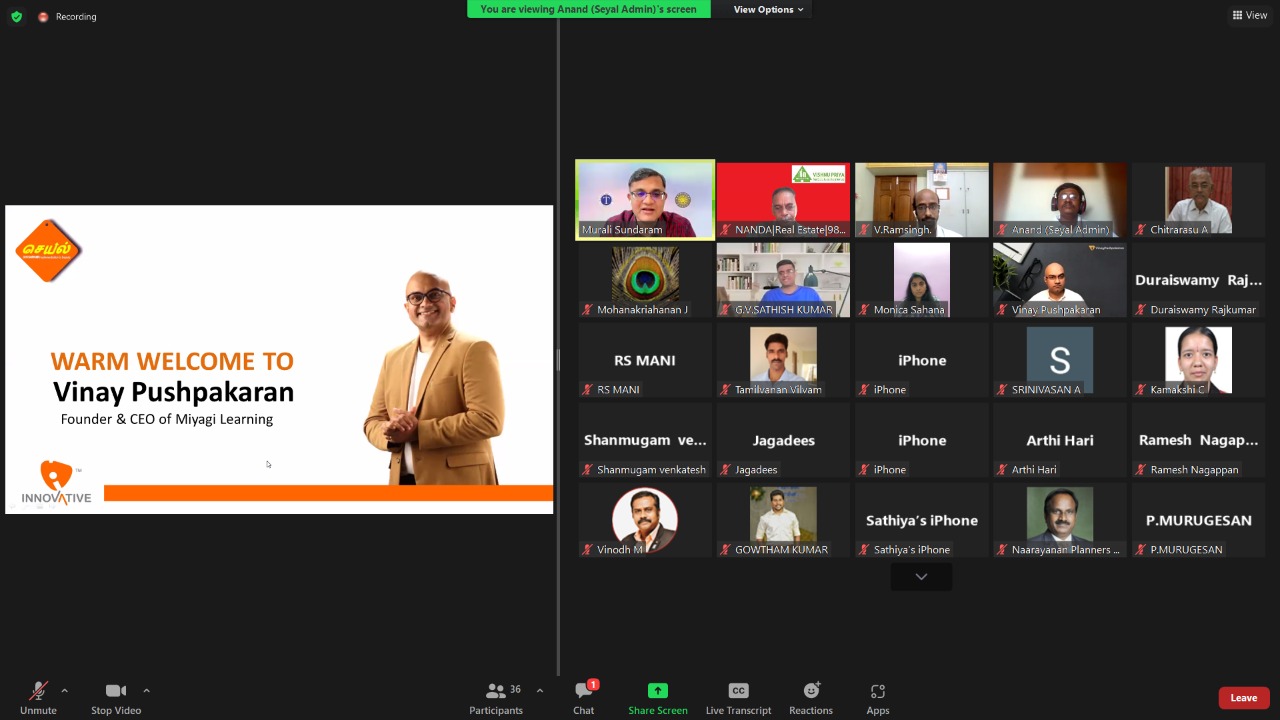
Task: Open the Chat icon with notification
Action: pos(584,691)
